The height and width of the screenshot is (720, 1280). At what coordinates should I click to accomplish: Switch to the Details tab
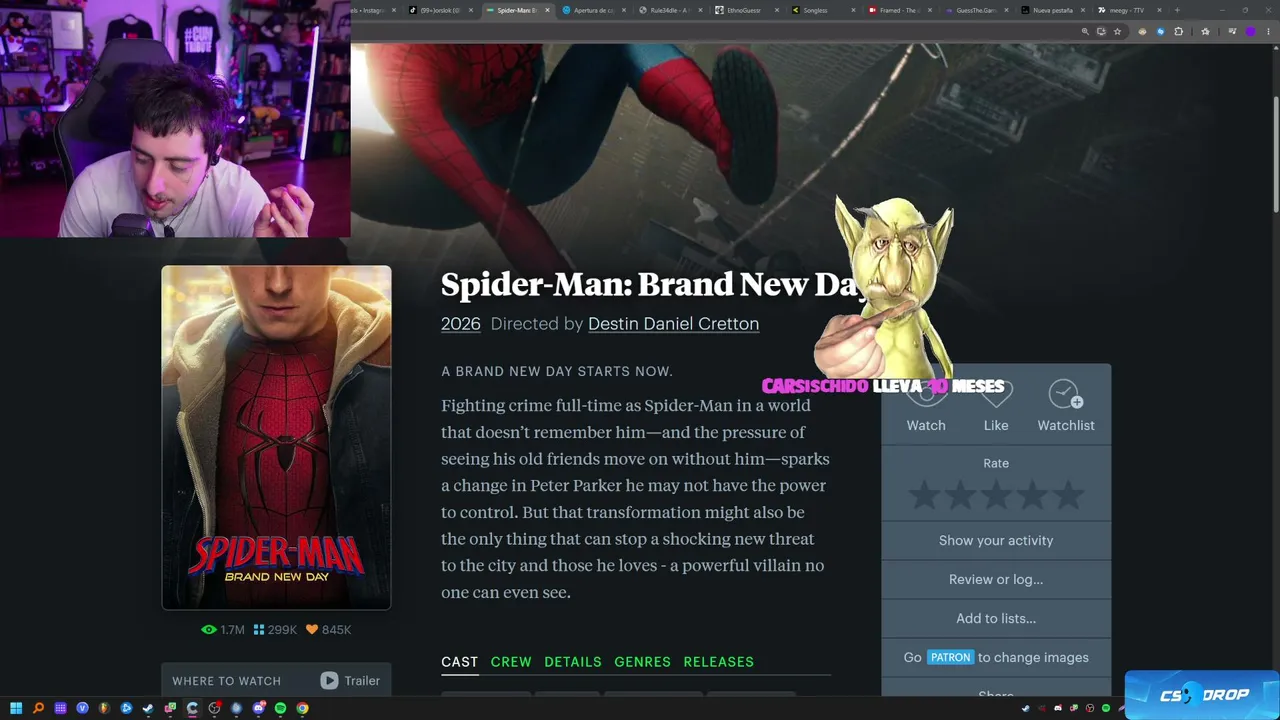(573, 662)
